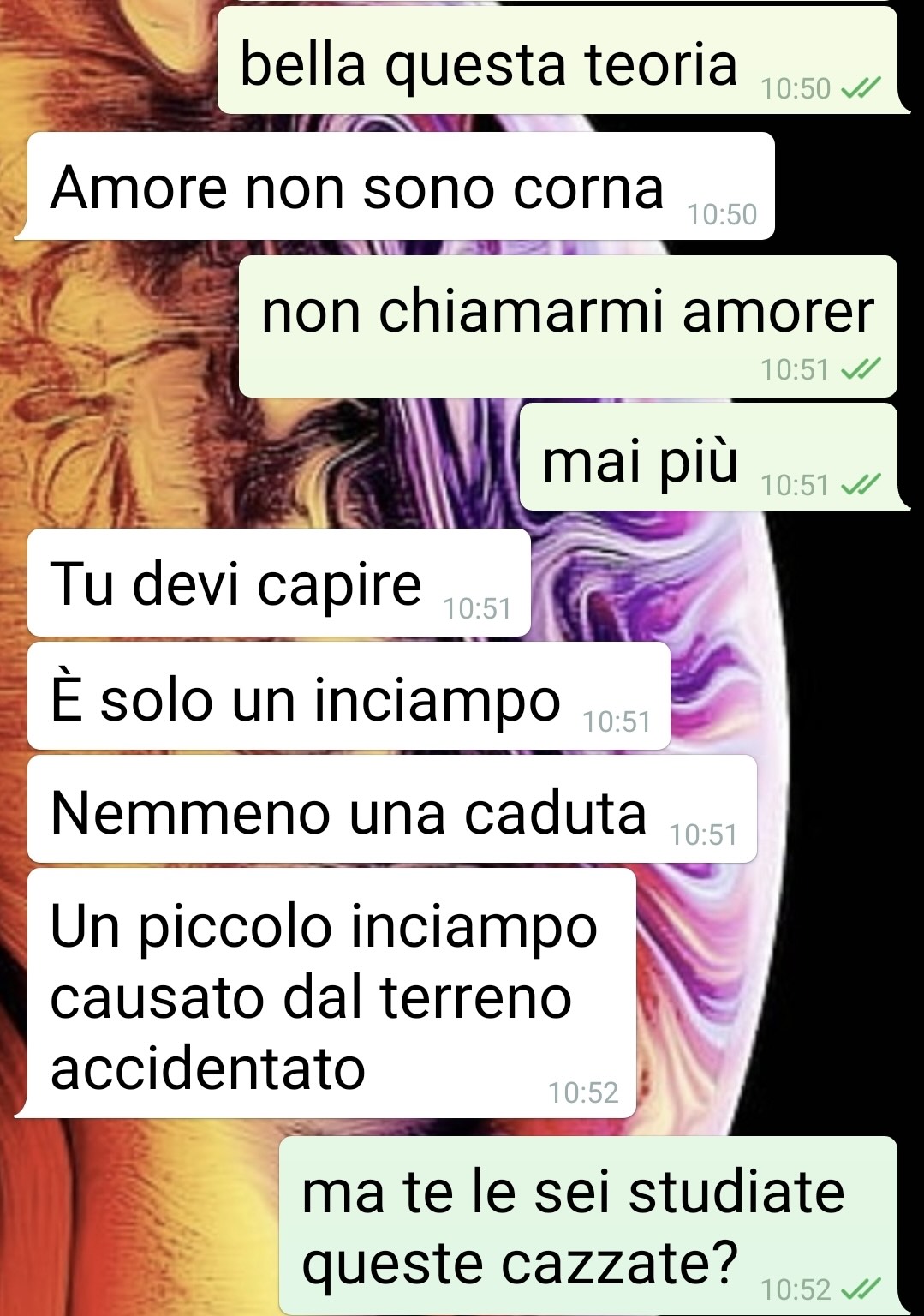The height and width of the screenshot is (1316, 924).
Task: Tap read ticks on 'queste cazzate?' message
Action: click(861, 1289)
